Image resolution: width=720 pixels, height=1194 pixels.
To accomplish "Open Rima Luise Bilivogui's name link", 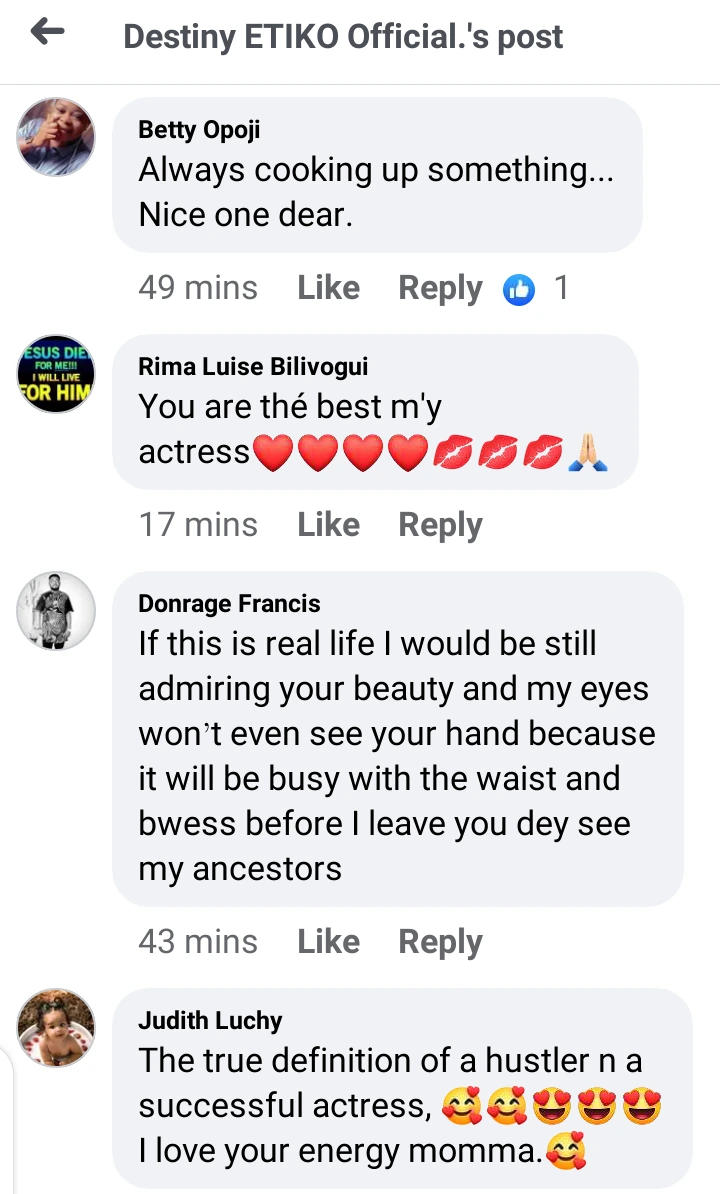I will (x=254, y=367).
